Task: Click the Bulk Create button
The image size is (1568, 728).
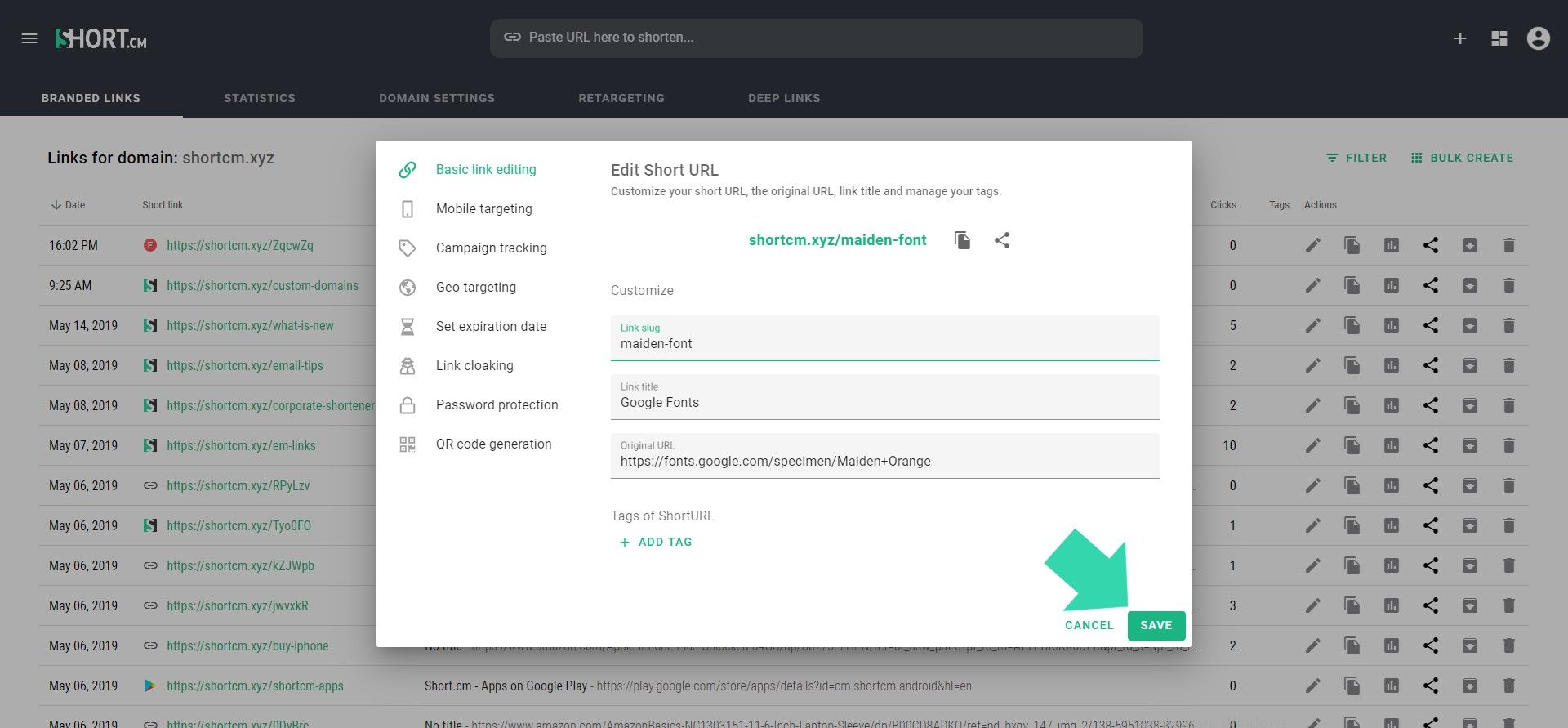Action: 1462,158
